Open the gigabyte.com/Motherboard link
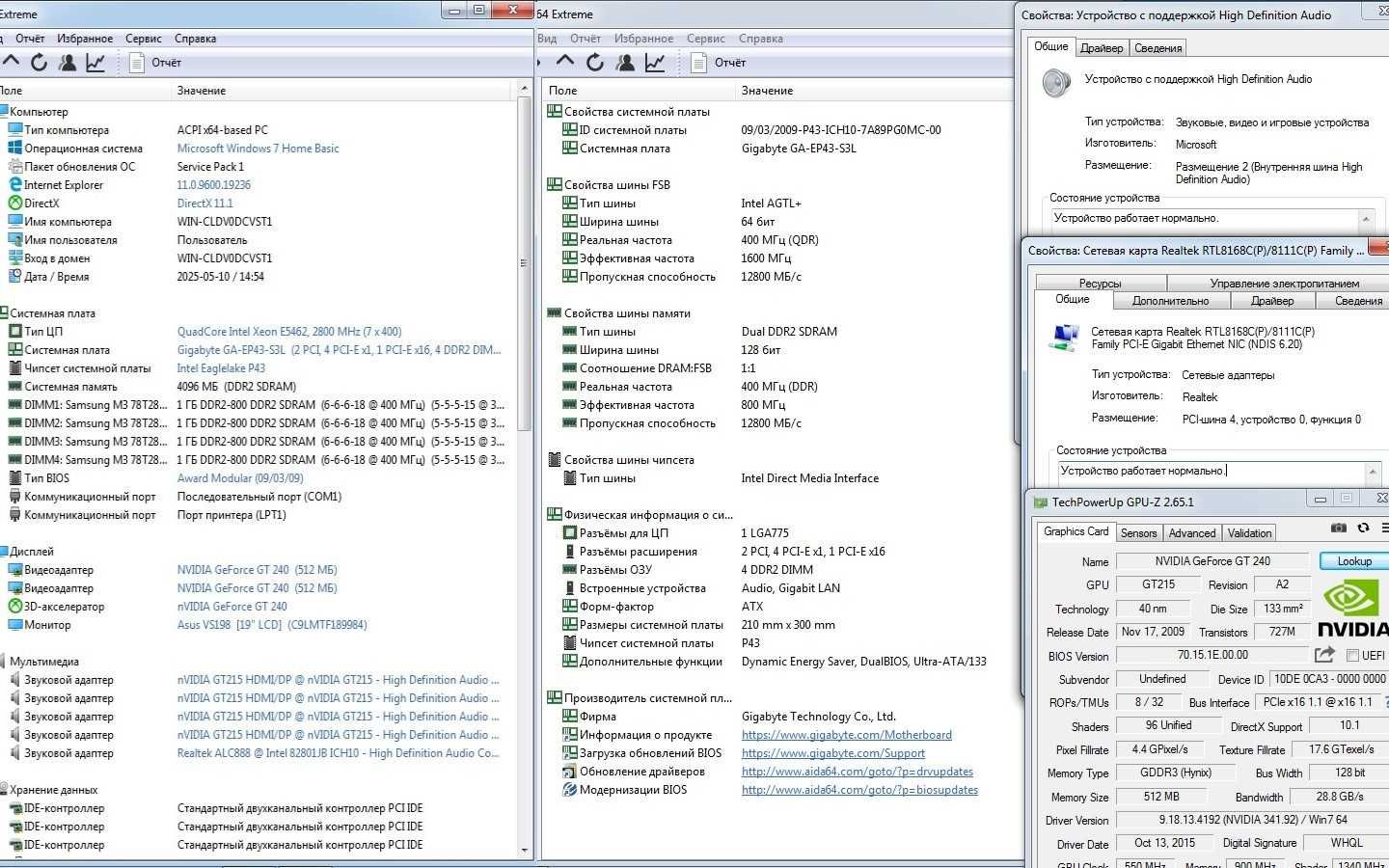Screen dimensions: 1389x868 [846, 735]
